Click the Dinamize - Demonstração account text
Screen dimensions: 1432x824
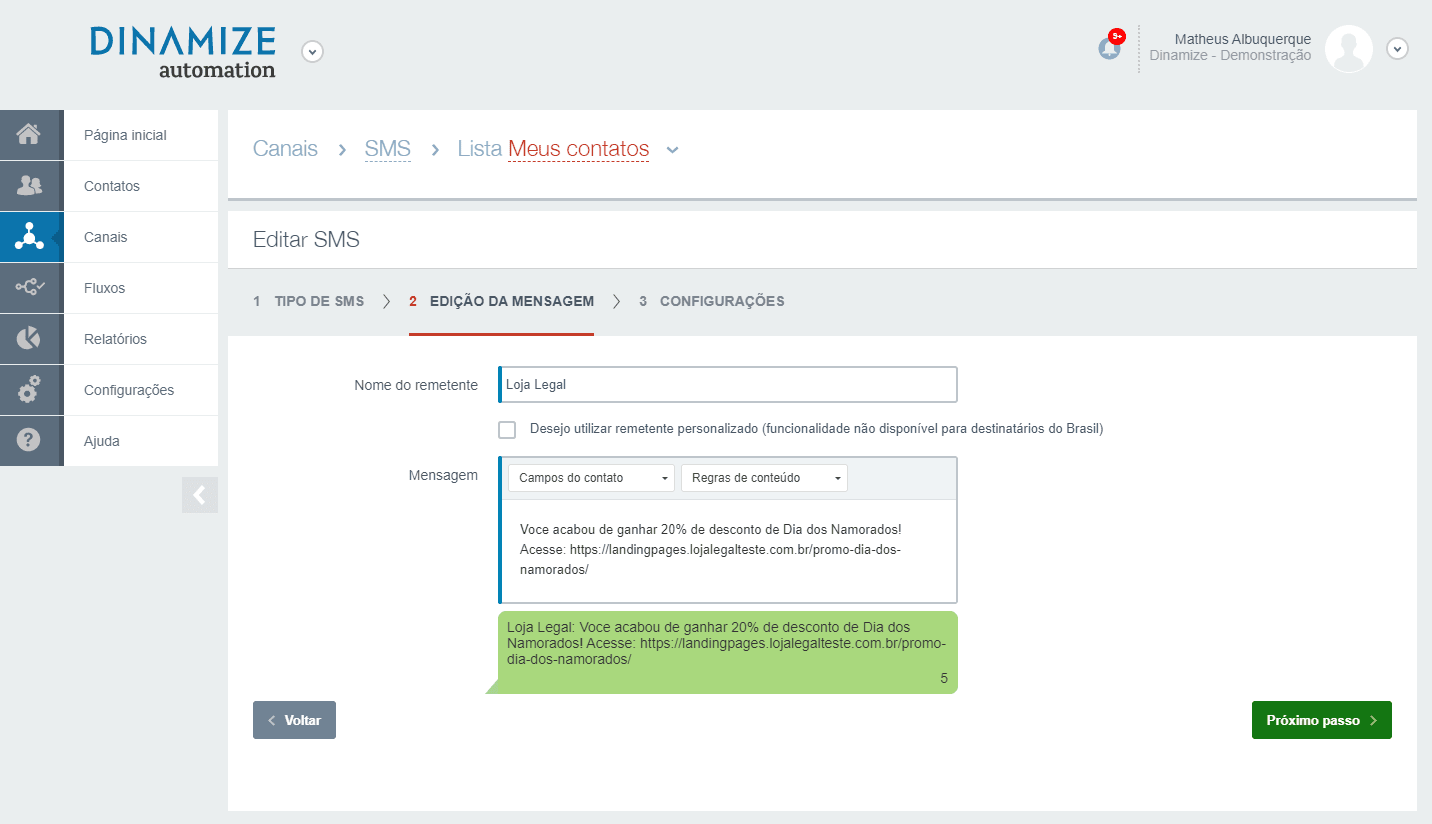pos(1230,56)
